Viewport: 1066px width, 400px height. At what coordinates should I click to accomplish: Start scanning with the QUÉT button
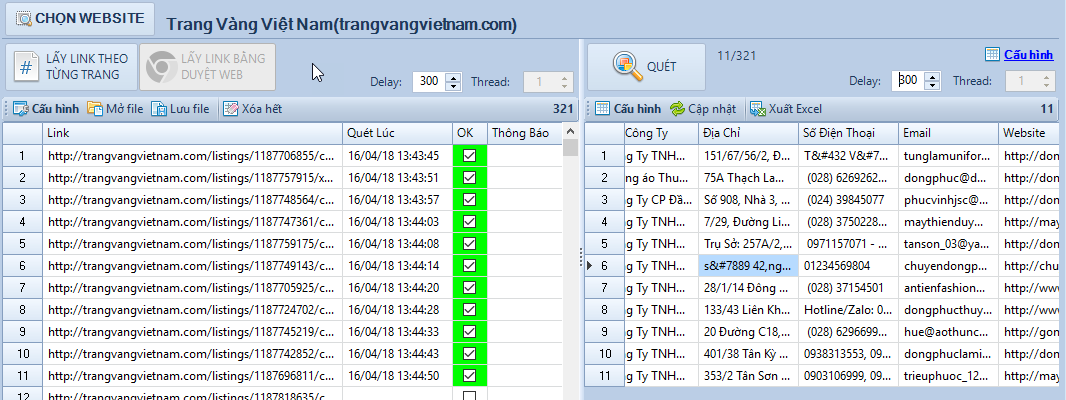647,67
